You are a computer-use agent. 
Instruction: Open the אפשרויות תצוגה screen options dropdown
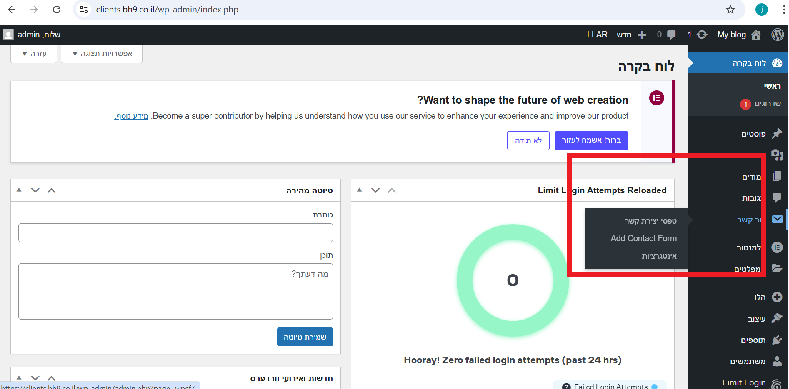(x=102, y=53)
